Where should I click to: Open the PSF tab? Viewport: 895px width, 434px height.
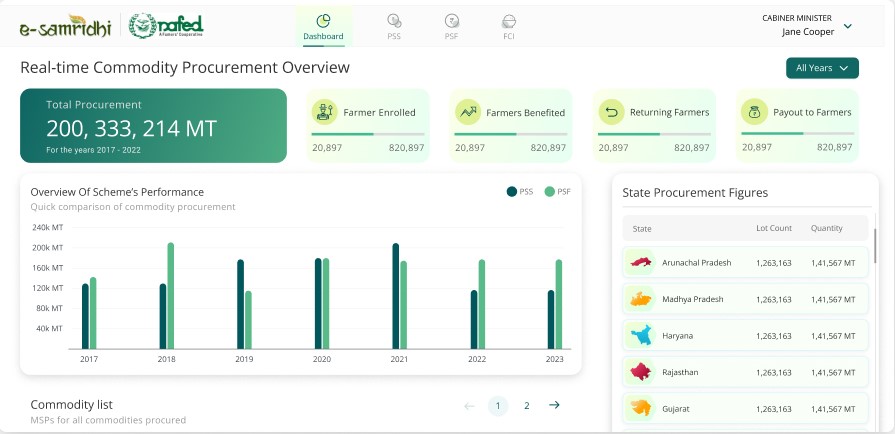point(452,26)
